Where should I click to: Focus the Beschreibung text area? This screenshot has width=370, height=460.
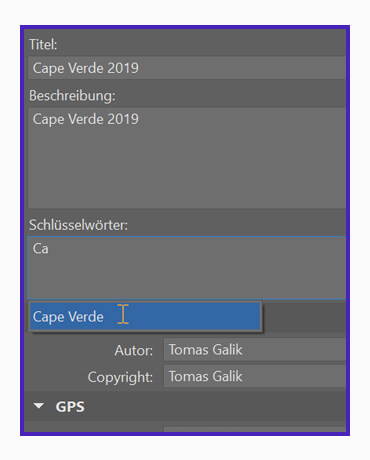click(187, 158)
